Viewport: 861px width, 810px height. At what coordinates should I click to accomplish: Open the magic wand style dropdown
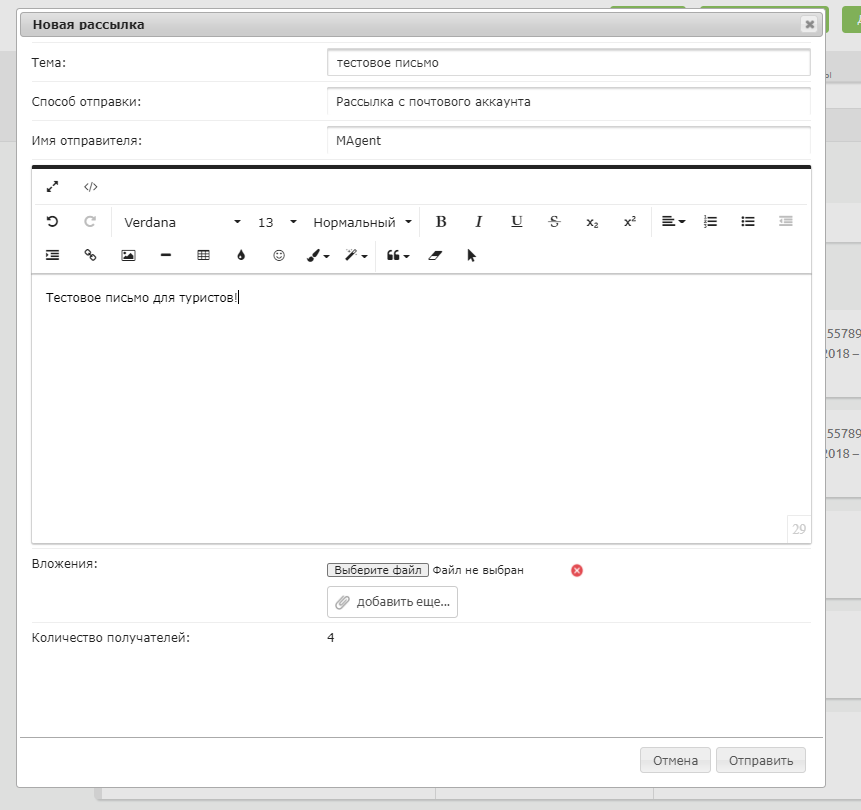click(356, 255)
